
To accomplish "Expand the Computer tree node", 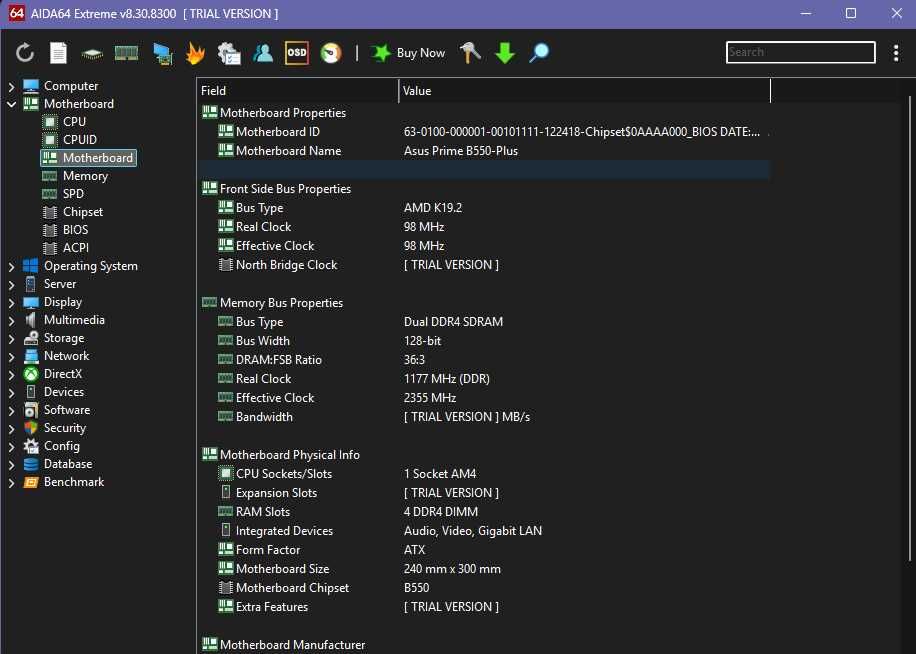I will point(11,86).
